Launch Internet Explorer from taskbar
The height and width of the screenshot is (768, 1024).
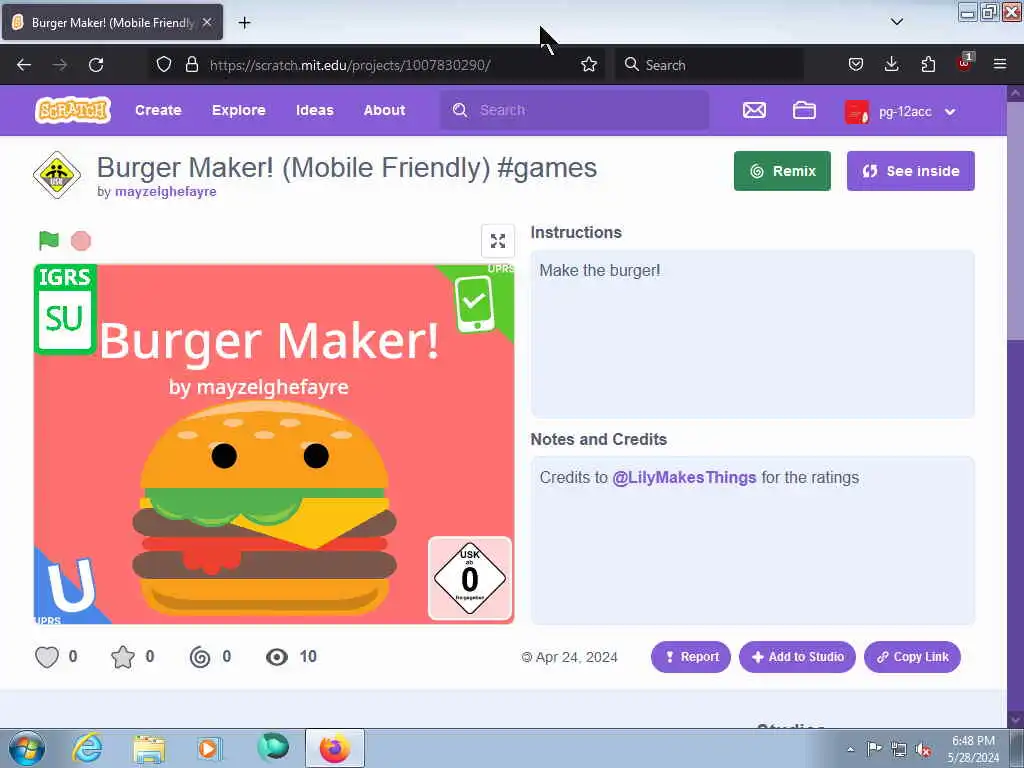pos(87,748)
